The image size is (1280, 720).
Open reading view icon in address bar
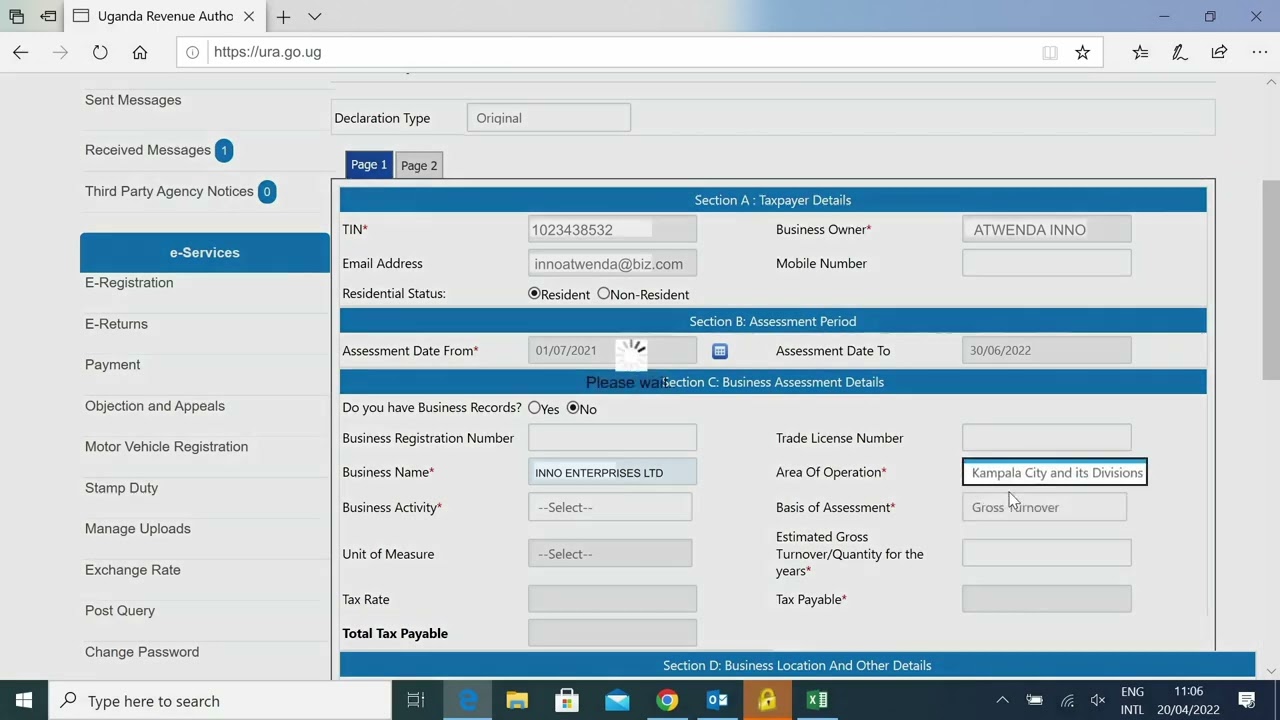1050,52
